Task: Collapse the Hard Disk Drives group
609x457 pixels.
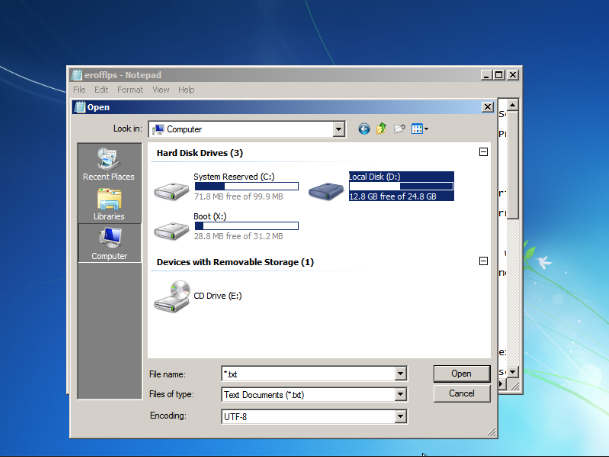Action: pos(483,152)
